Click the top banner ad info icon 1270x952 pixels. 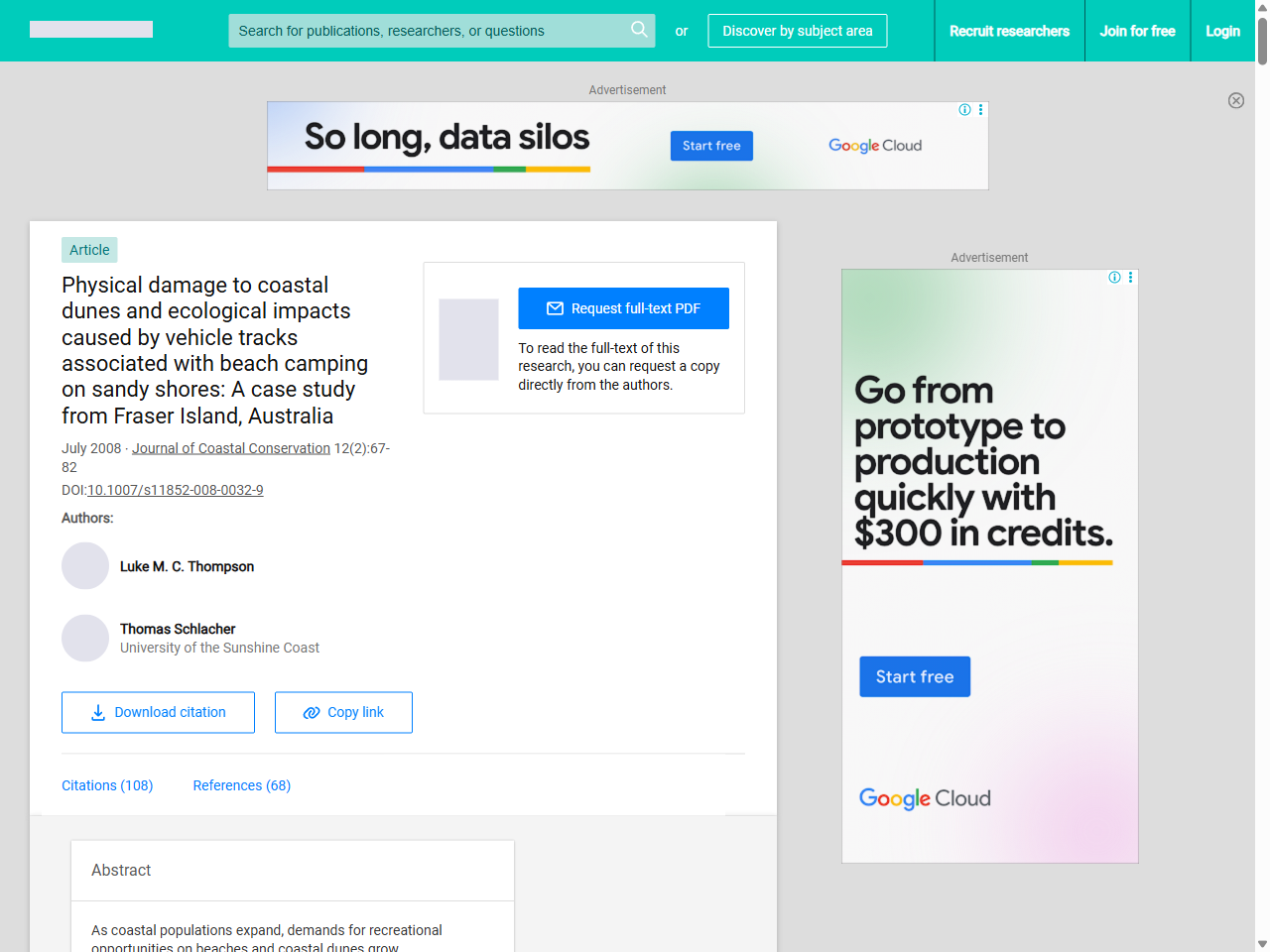(x=964, y=110)
